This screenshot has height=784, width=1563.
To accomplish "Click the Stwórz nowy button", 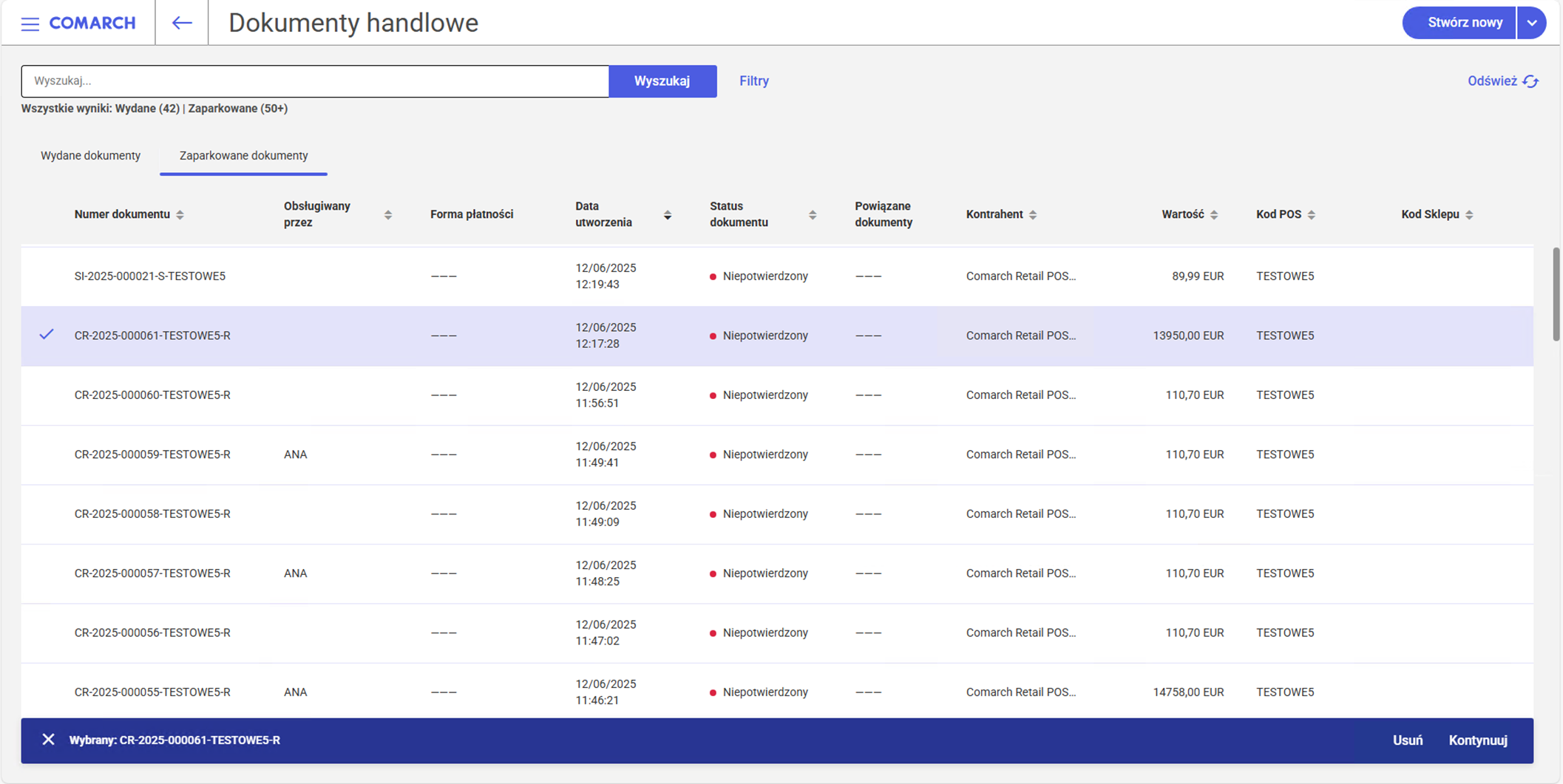I will pos(1459,23).
